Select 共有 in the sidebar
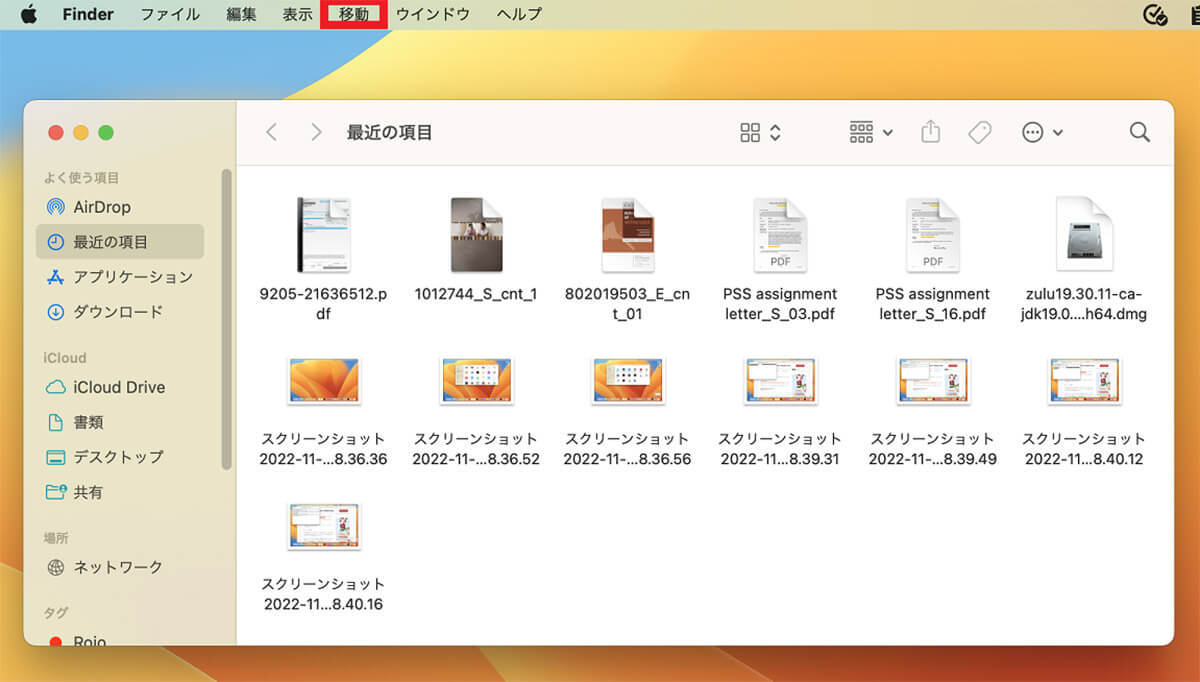1200x682 pixels. [x=119, y=492]
